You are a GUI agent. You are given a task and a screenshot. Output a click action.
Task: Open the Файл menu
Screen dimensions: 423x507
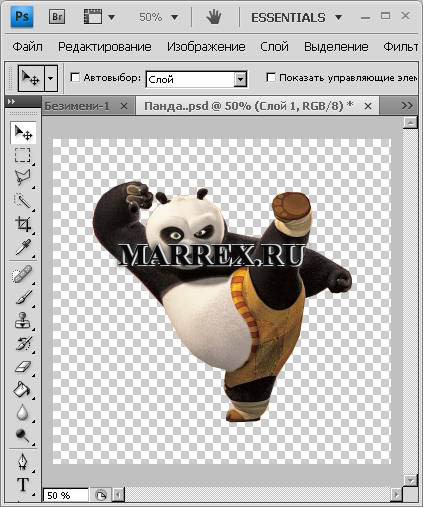27,47
